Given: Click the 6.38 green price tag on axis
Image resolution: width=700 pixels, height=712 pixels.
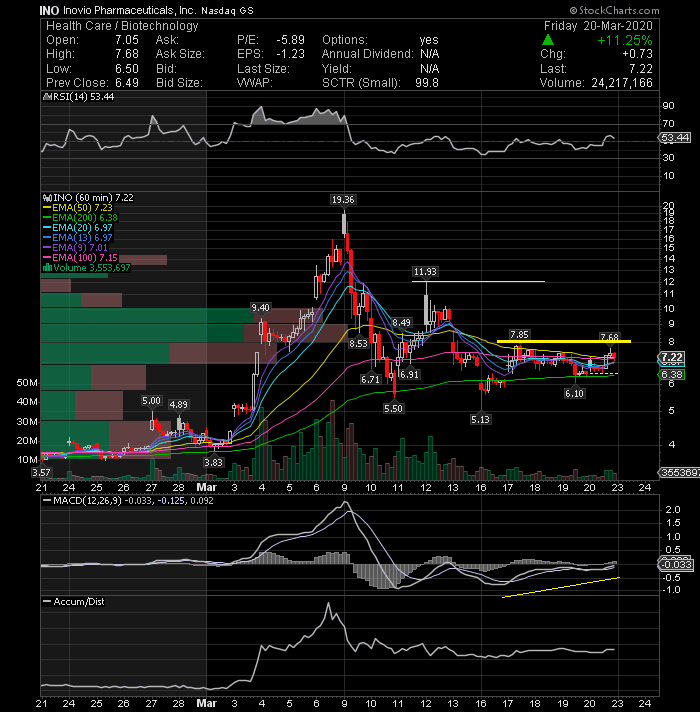Looking at the screenshot, I should [x=671, y=375].
